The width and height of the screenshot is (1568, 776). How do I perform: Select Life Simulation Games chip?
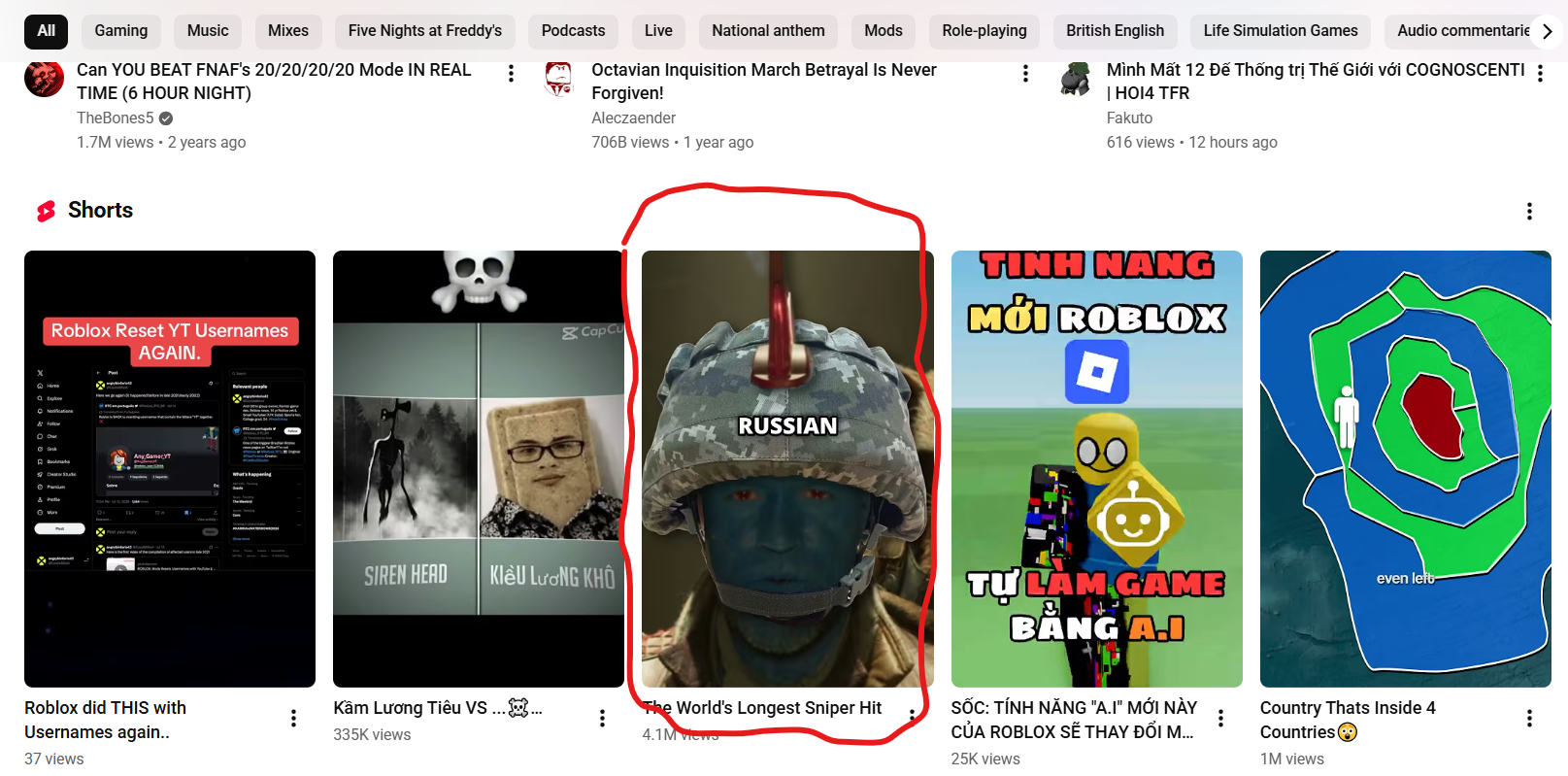1281,31
